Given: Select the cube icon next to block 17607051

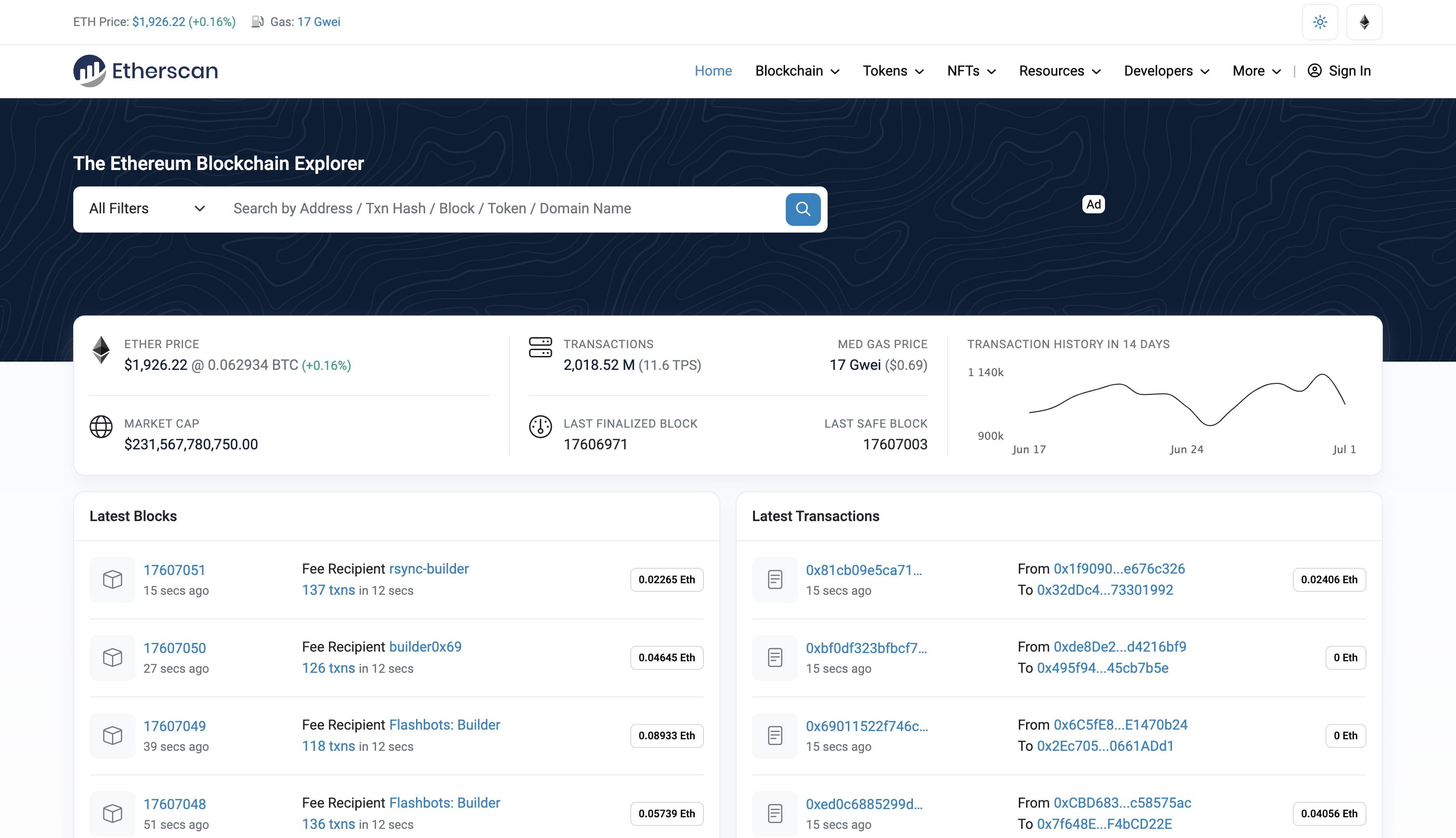Looking at the screenshot, I should [112, 579].
